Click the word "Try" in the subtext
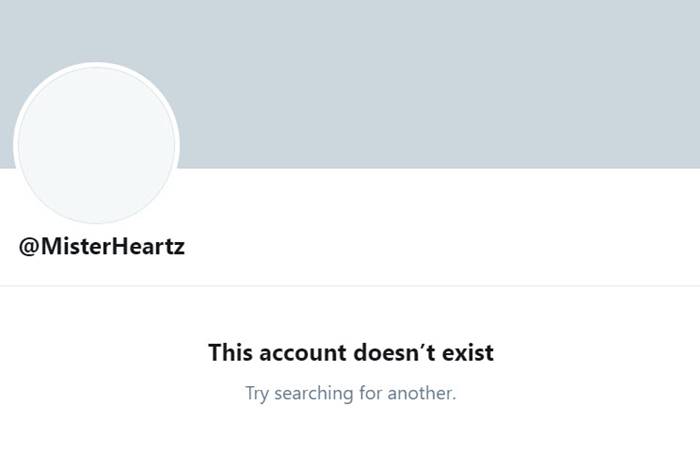This screenshot has width=700, height=453. tap(258, 393)
